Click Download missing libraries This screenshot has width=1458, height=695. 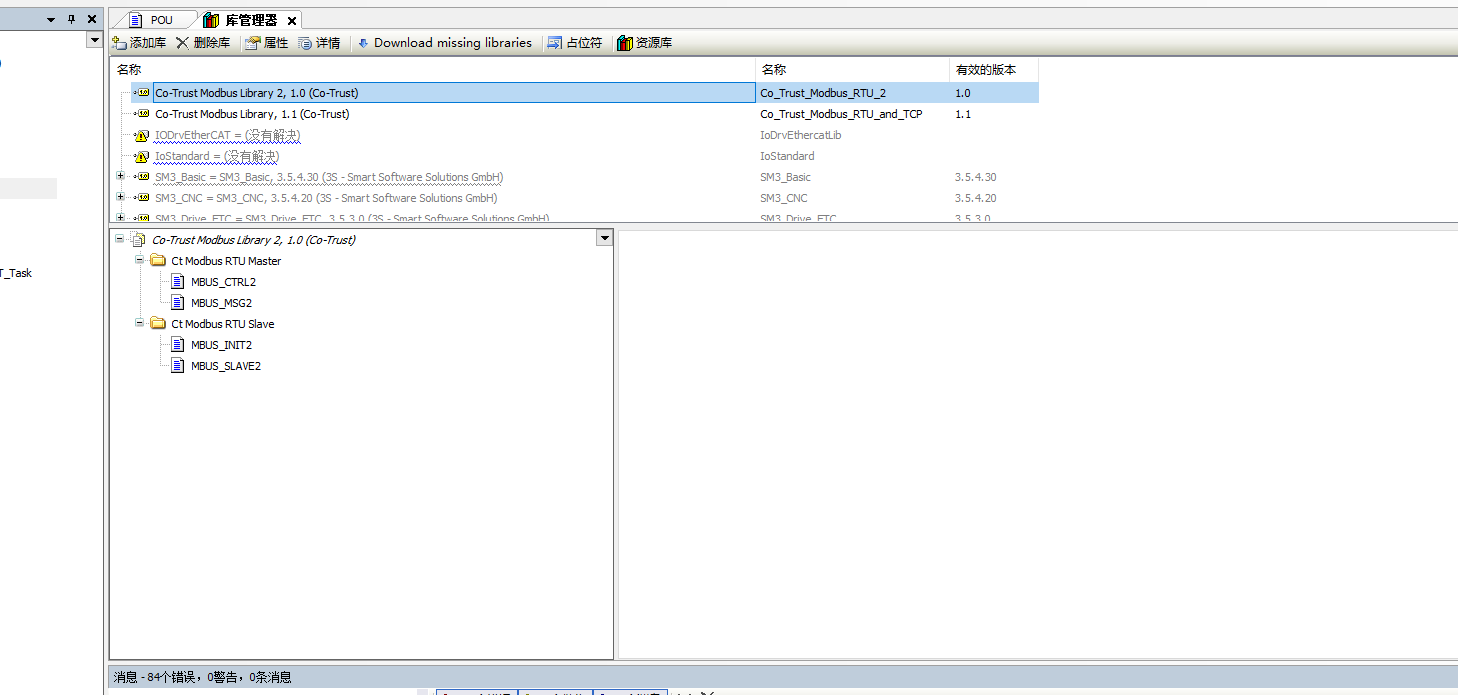tap(445, 43)
